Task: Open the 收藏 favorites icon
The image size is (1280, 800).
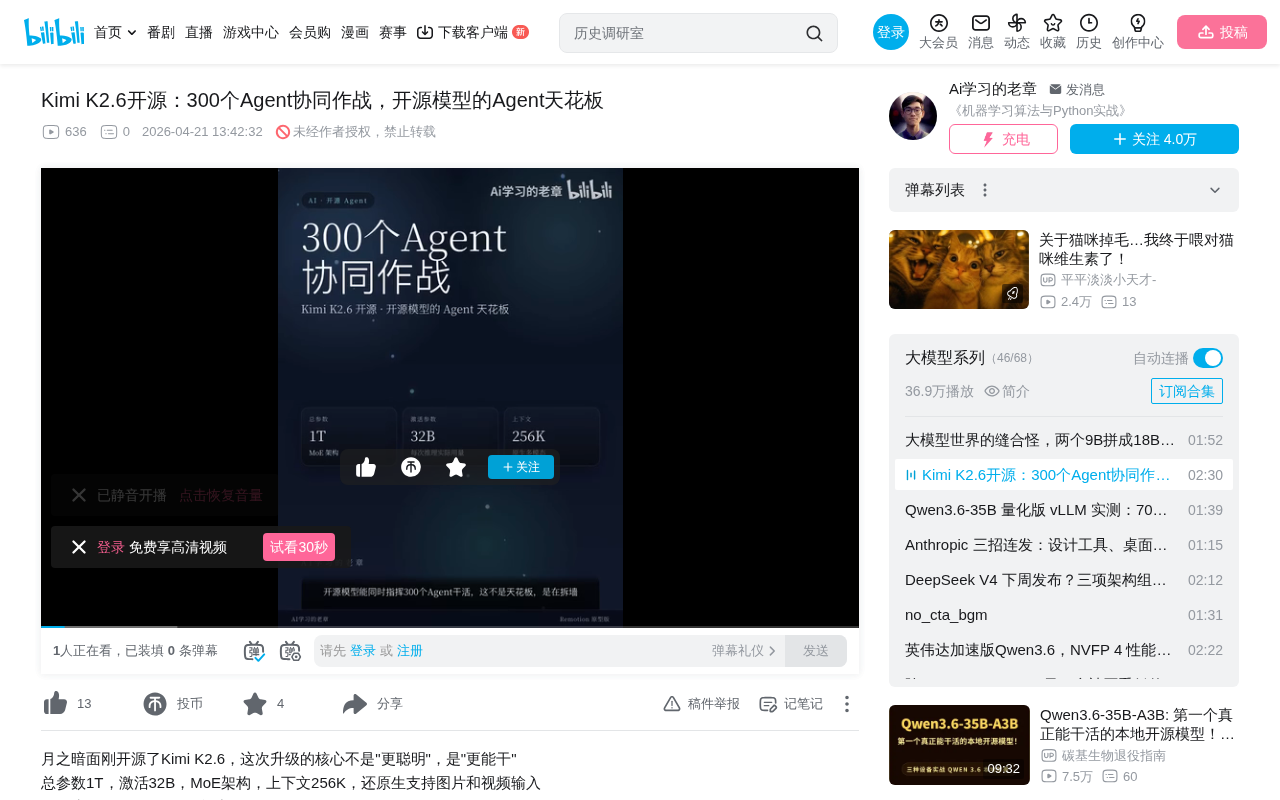Action: [1053, 23]
